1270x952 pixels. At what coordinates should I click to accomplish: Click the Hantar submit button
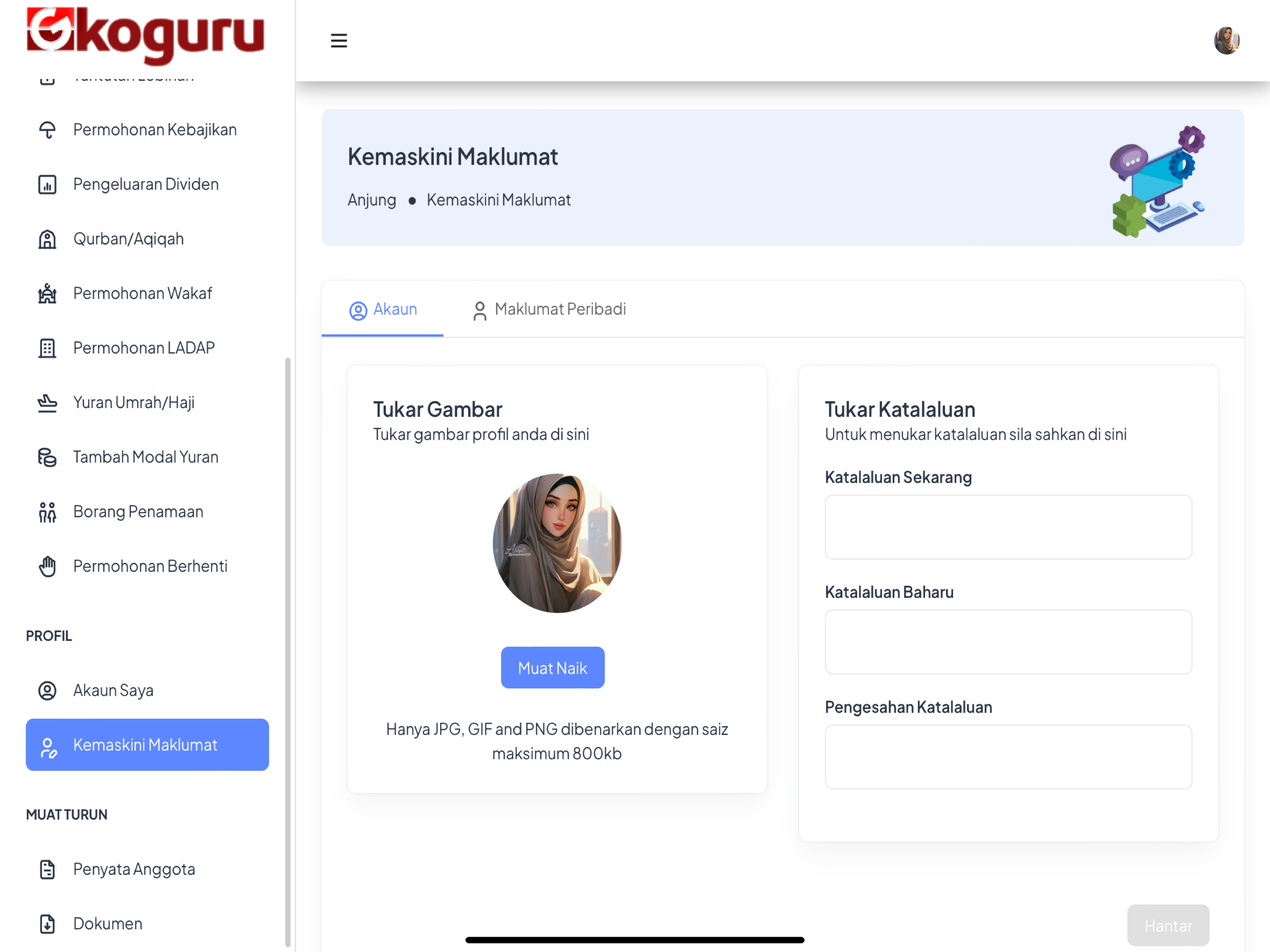[1168, 926]
